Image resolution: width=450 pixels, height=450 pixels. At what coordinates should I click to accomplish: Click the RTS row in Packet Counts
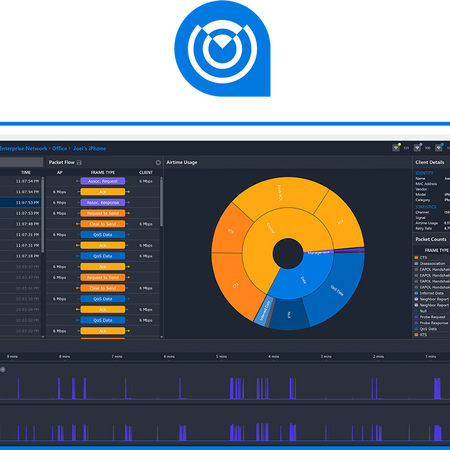(x=432, y=335)
